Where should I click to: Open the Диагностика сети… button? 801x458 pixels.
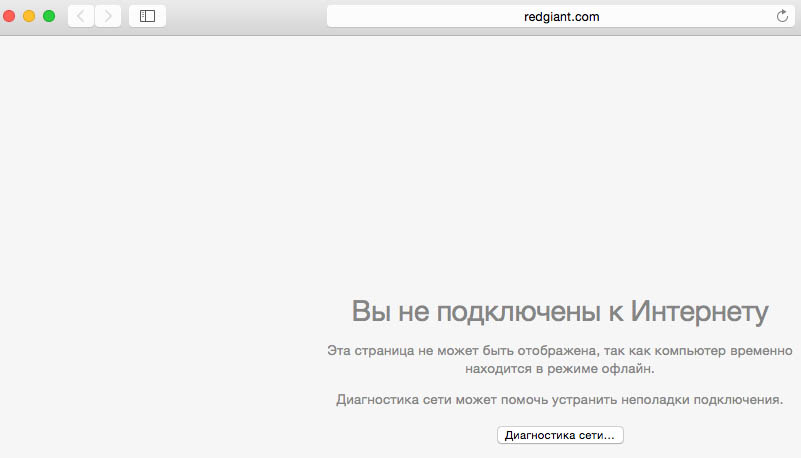560,435
